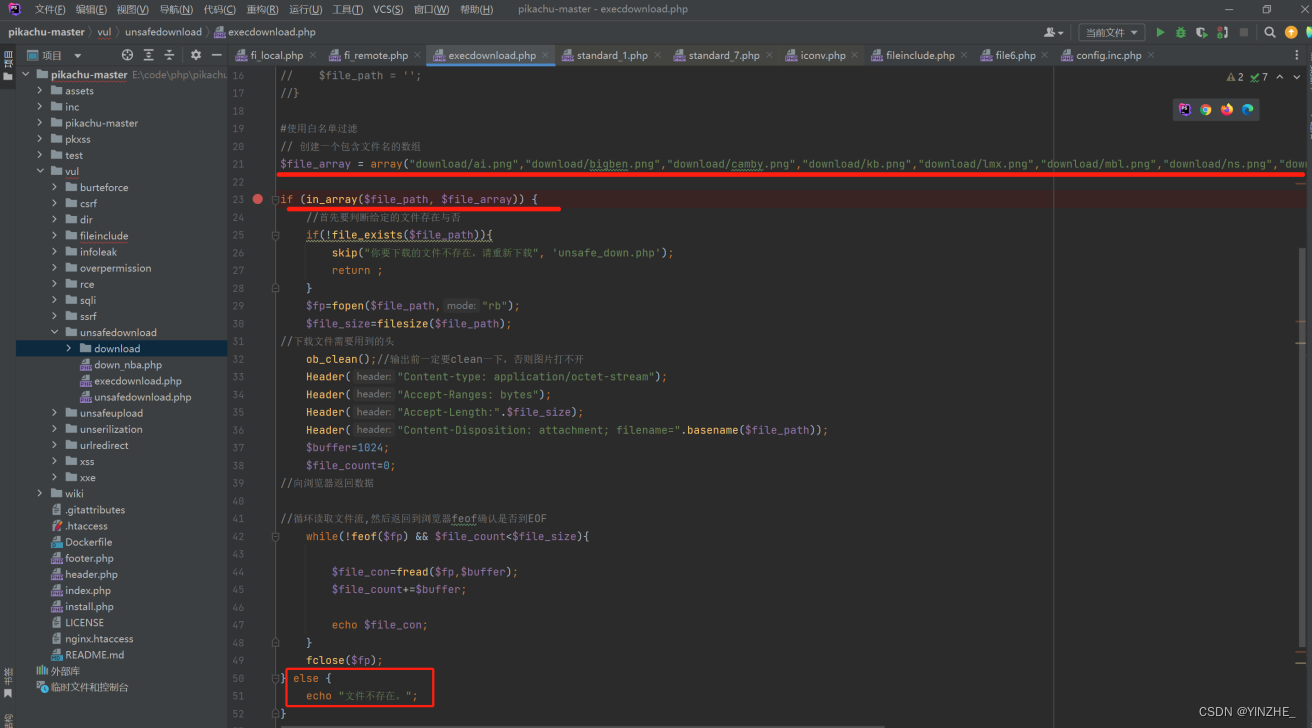Switch to config.inc.php tab
This screenshot has width=1312, height=728.
pos(1108,55)
